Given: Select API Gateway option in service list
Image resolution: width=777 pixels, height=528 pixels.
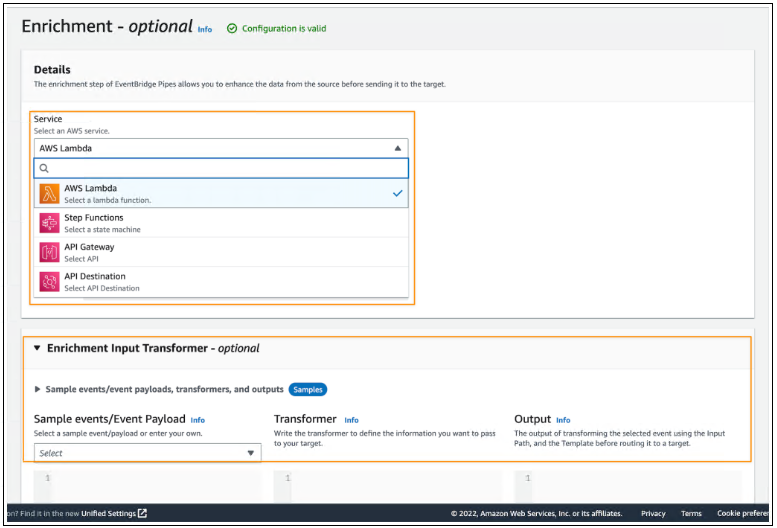Looking at the screenshot, I should 89,247.
